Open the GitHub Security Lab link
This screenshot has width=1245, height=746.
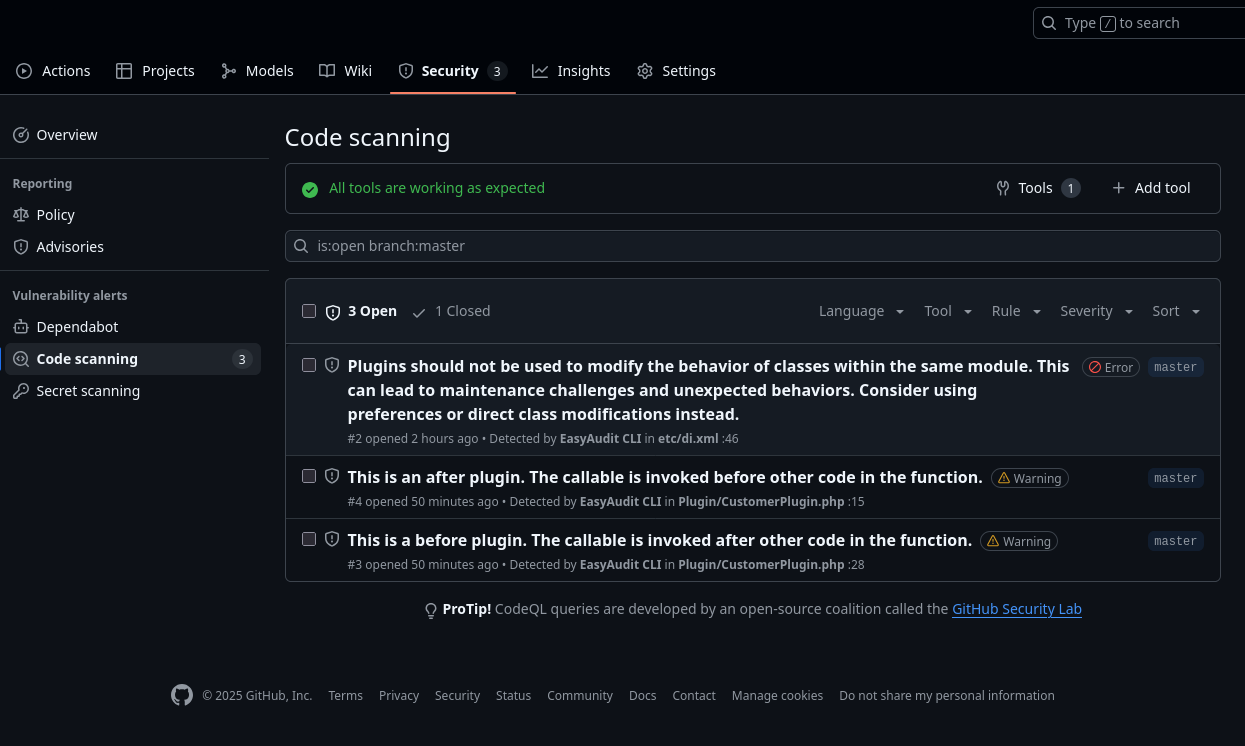1017,609
